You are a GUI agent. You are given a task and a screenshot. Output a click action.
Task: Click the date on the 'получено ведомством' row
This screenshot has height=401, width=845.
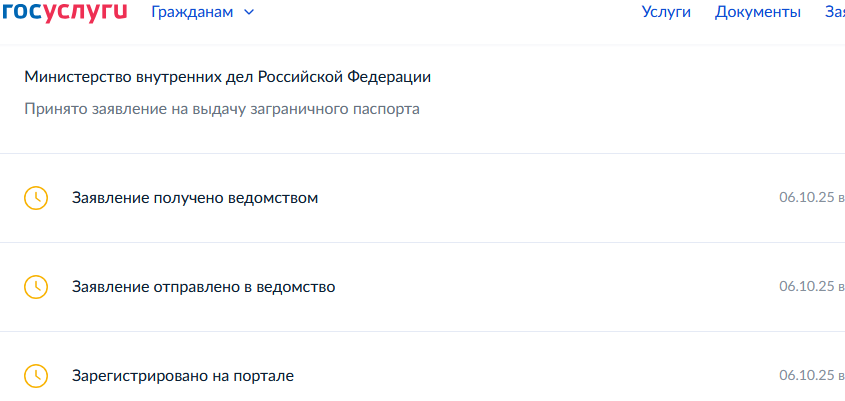coord(806,198)
